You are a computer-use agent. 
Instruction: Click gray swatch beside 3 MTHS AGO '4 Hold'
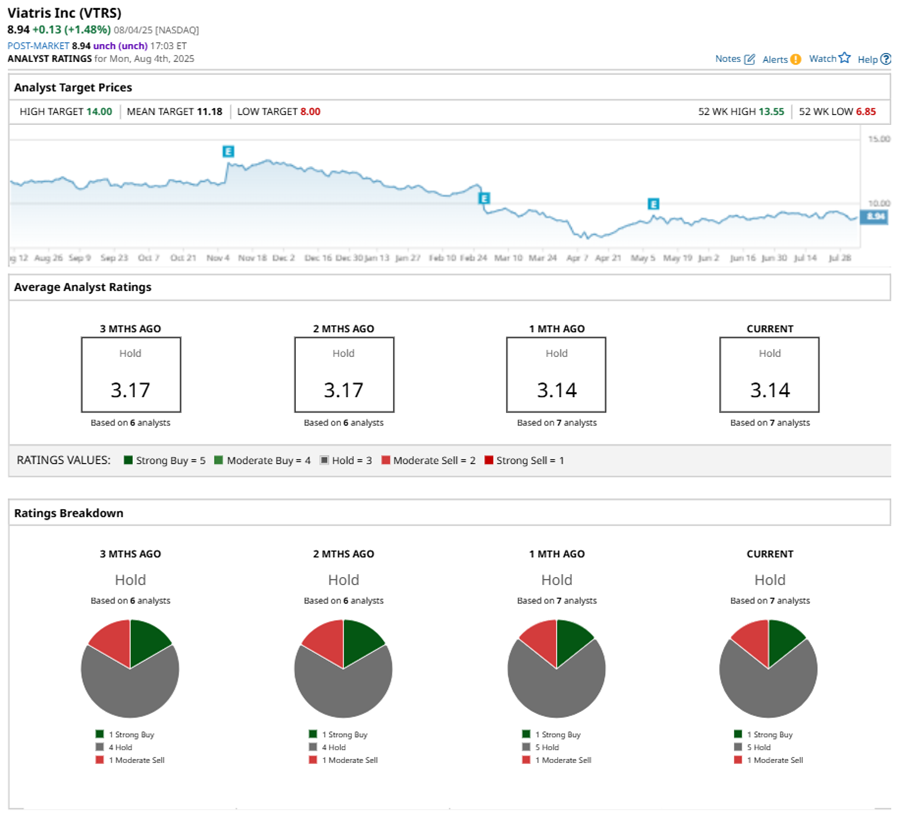(x=100, y=747)
